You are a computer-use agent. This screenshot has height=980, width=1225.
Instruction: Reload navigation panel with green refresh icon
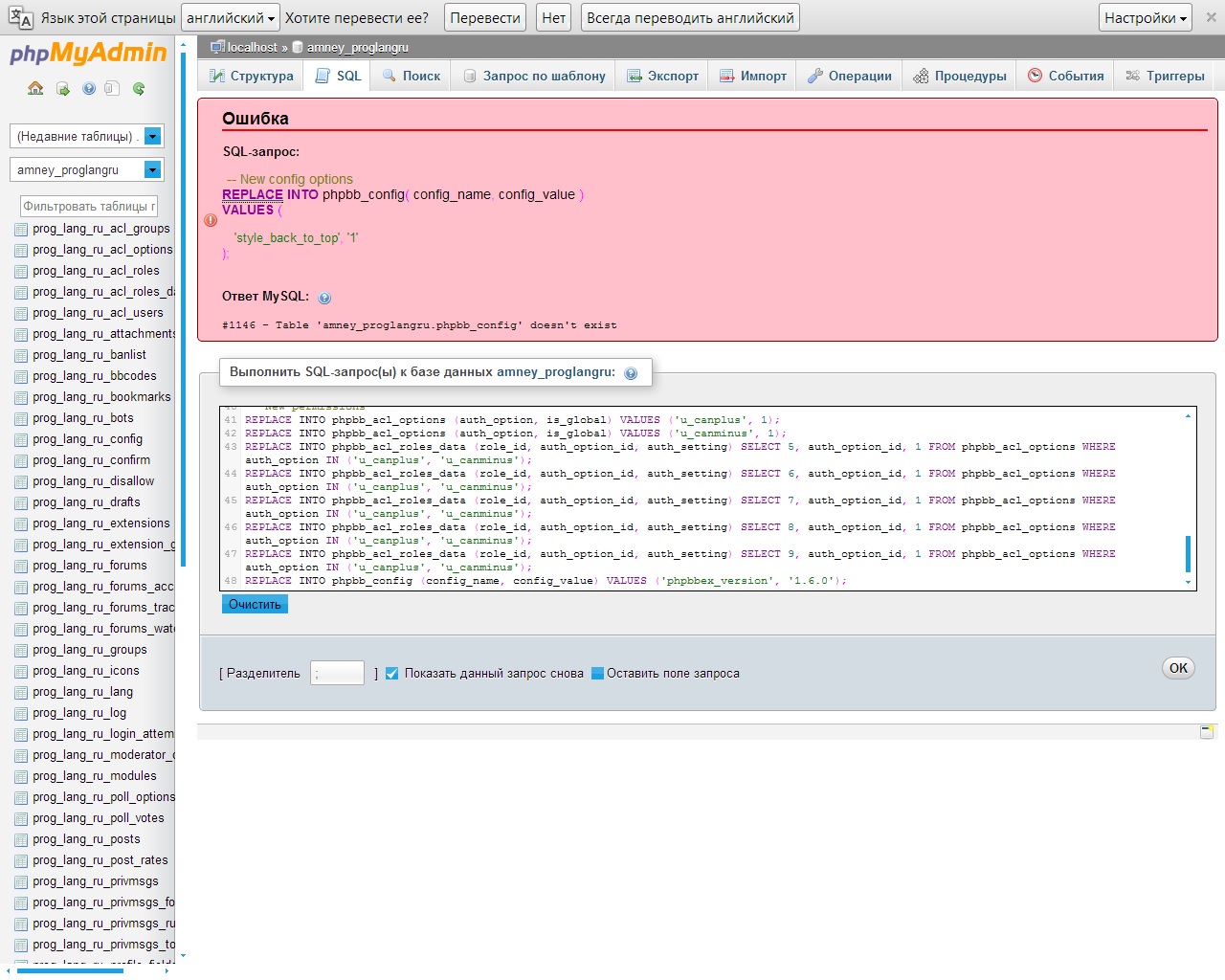point(139,89)
